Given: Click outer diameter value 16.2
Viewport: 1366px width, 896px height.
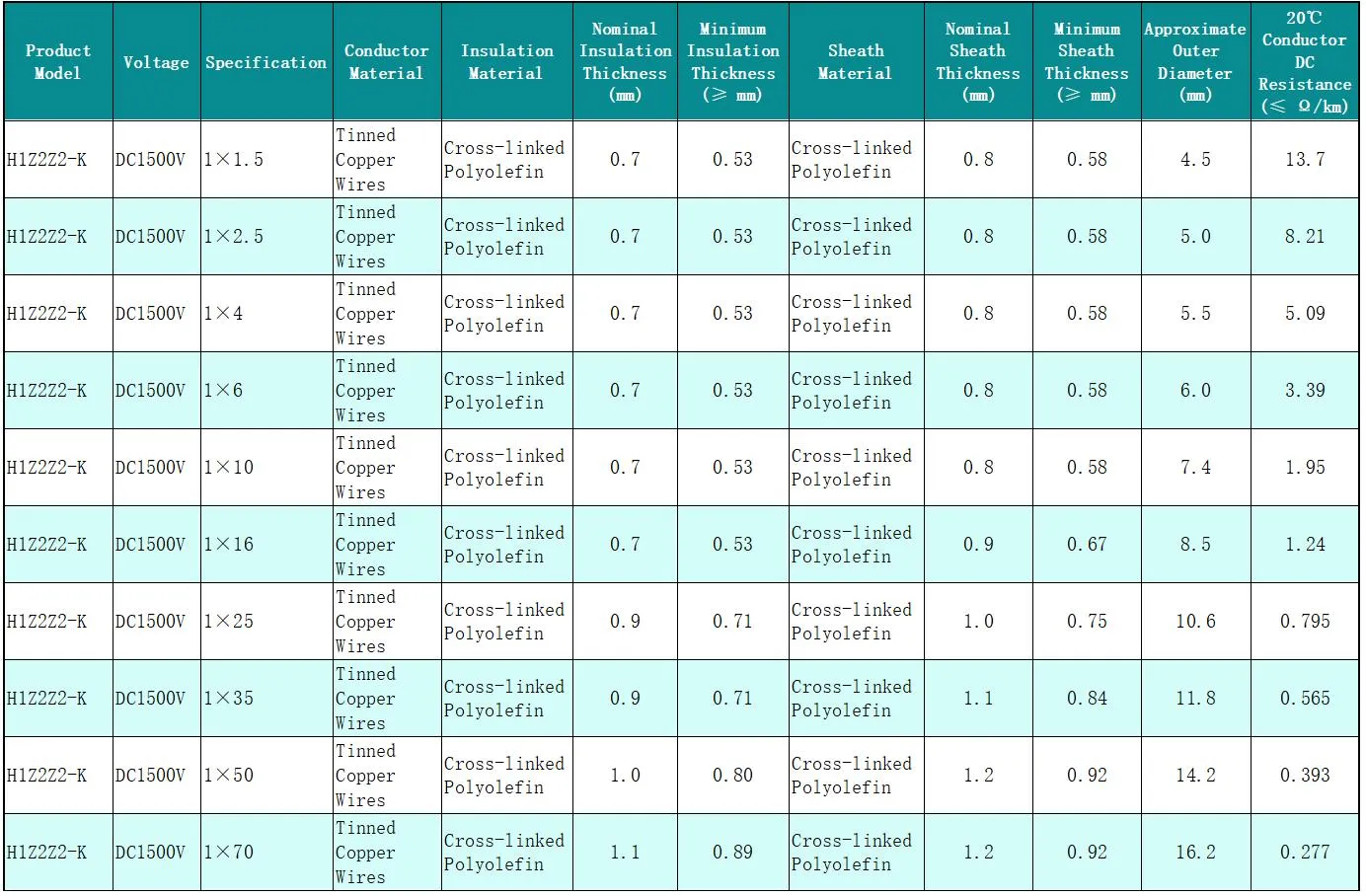Looking at the screenshot, I should (1195, 852).
